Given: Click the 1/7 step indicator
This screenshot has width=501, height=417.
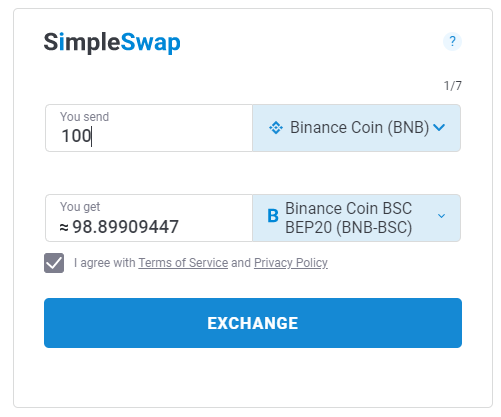Looking at the screenshot, I should tap(453, 86).
